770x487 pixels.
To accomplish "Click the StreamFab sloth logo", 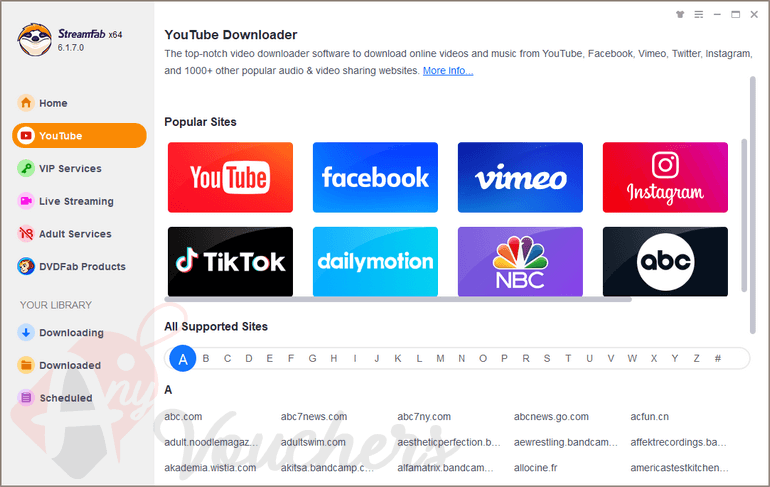I will (x=34, y=39).
